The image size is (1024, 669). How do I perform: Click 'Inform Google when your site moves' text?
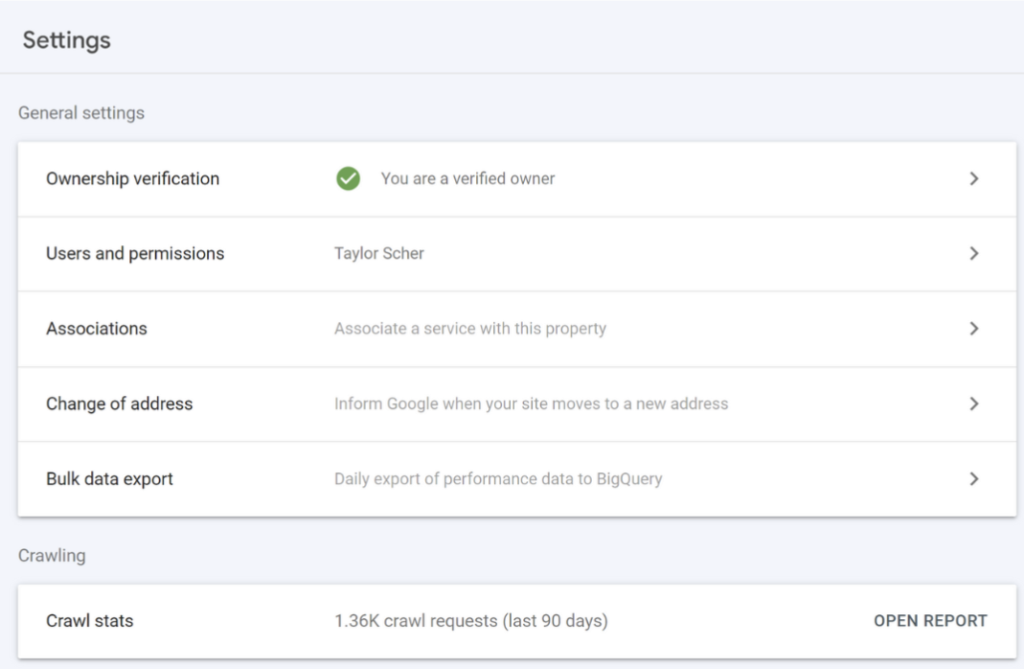pyautogui.click(x=531, y=404)
